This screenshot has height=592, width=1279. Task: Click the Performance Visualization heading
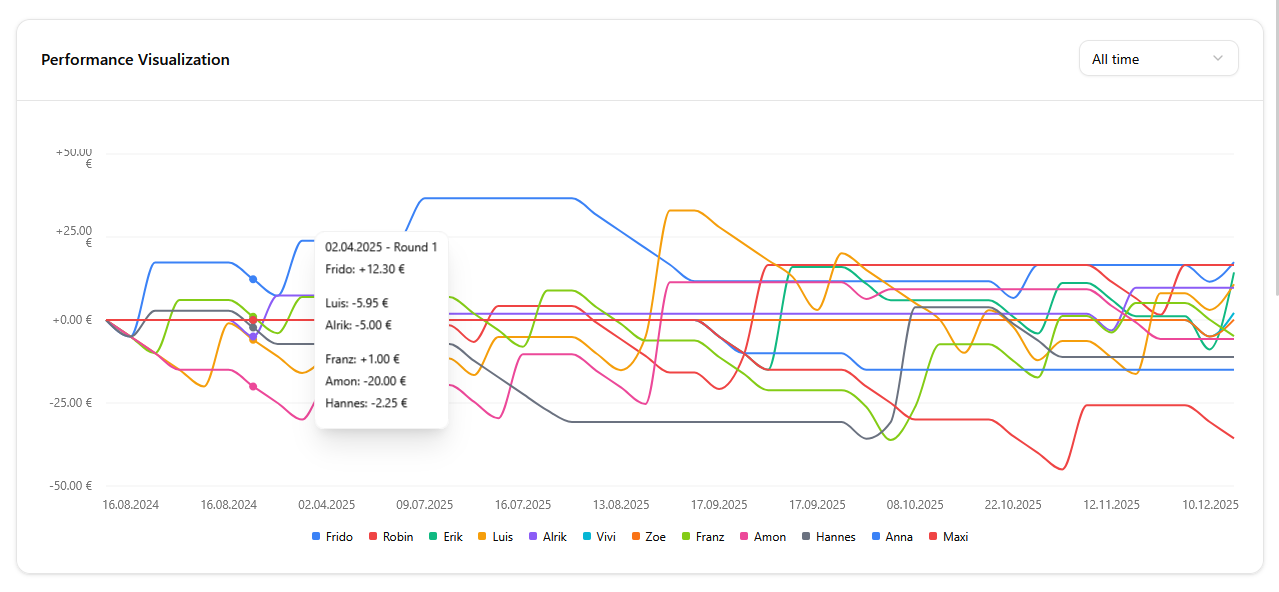click(x=135, y=59)
